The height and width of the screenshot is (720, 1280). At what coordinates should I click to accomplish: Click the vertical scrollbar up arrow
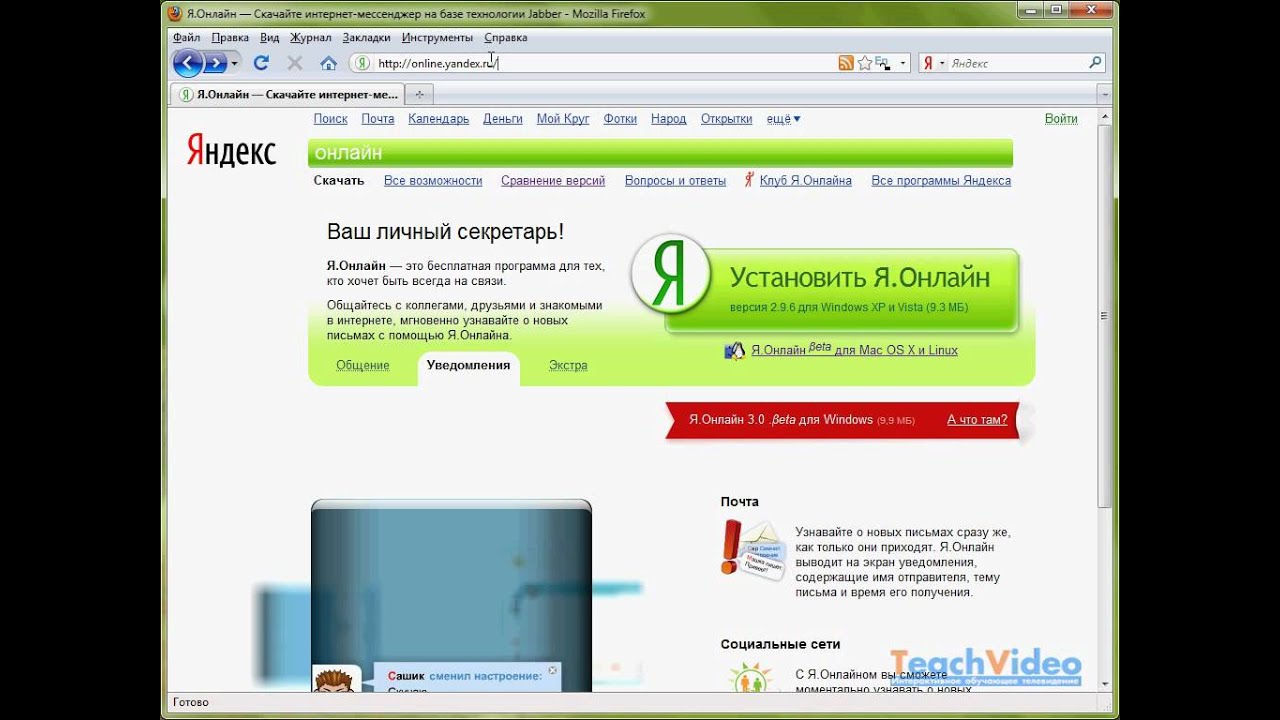pos(1104,114)
